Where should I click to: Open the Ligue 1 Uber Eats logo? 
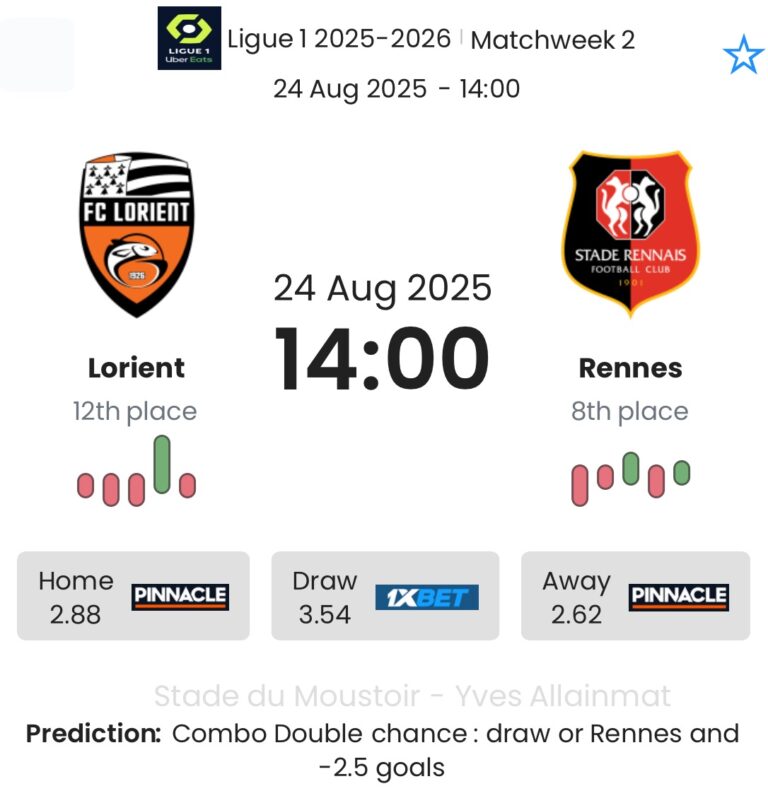click(189, 38)
